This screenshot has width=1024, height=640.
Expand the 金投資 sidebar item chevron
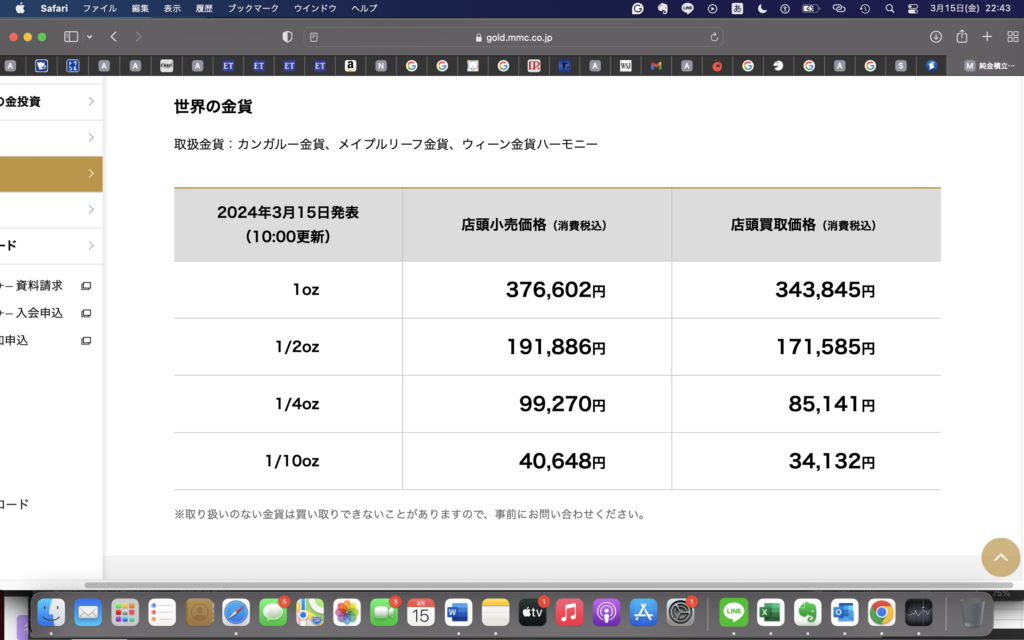91,101
